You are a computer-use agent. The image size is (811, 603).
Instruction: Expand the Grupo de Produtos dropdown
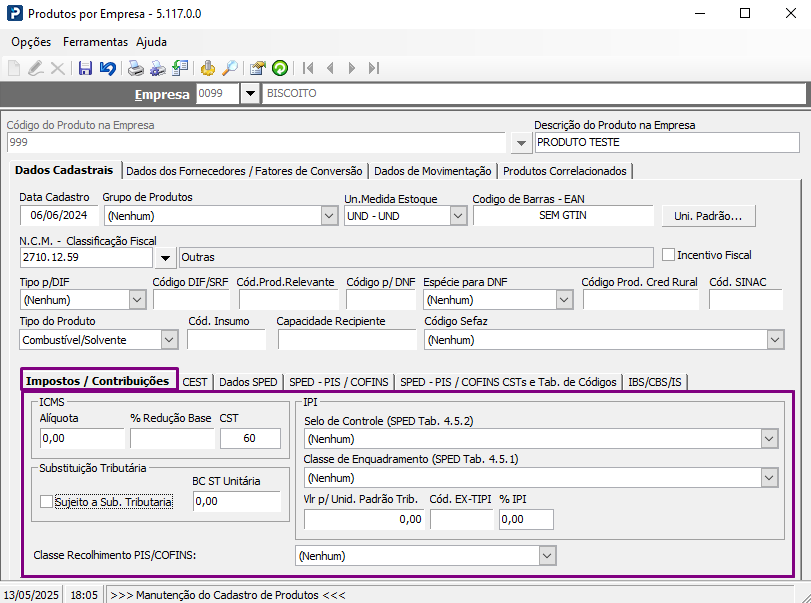[329, 216]
